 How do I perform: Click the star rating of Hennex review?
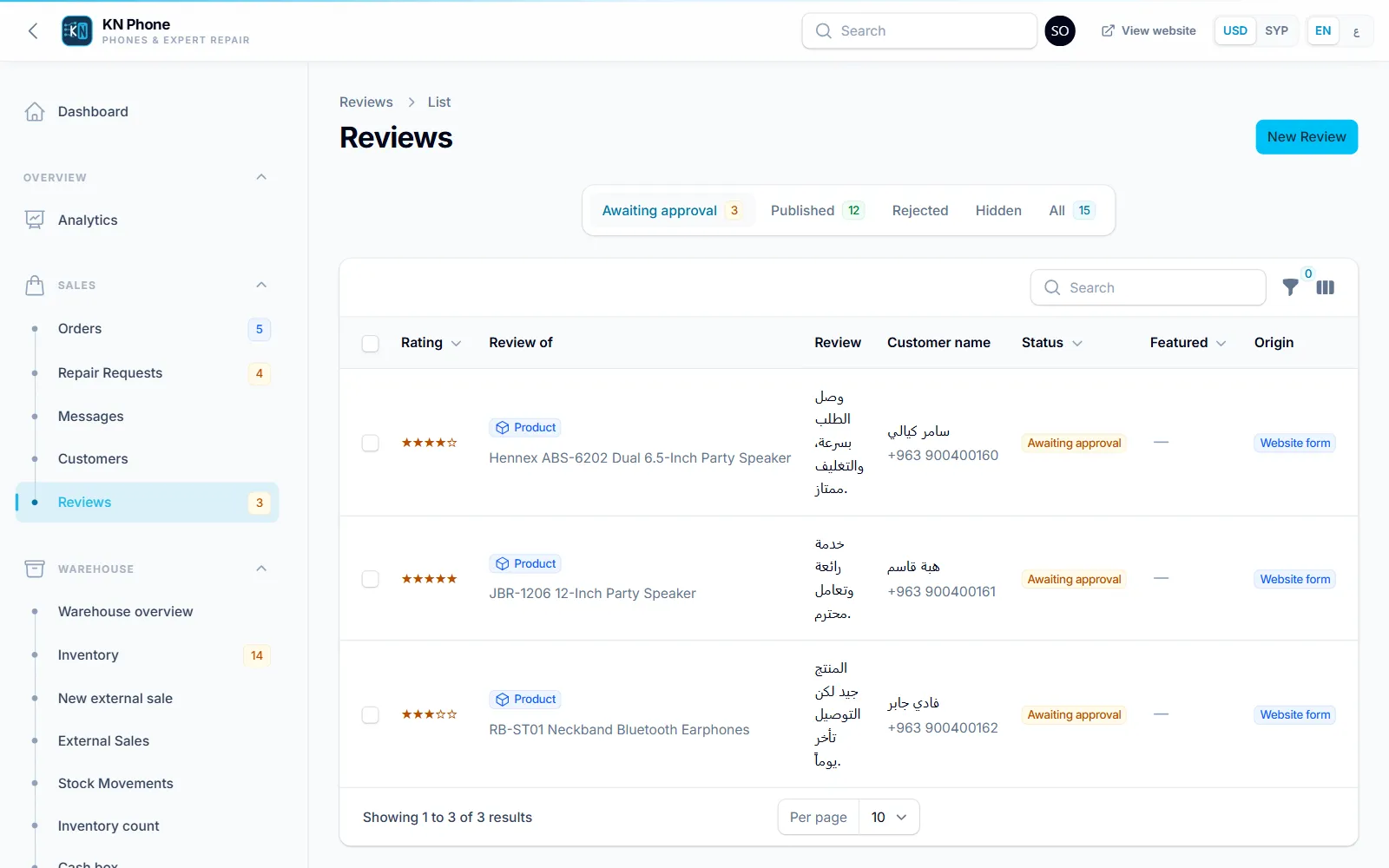(x=429, y=443)
